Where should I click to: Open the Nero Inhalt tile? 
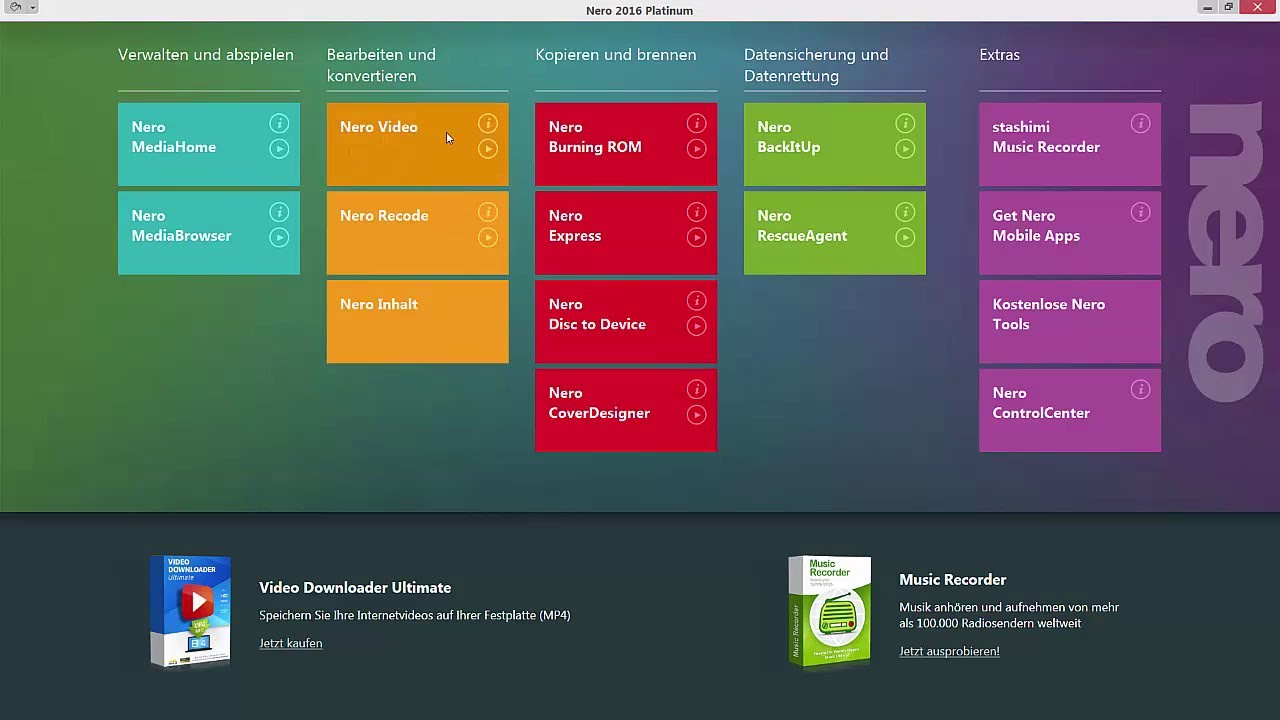point(417,321)
